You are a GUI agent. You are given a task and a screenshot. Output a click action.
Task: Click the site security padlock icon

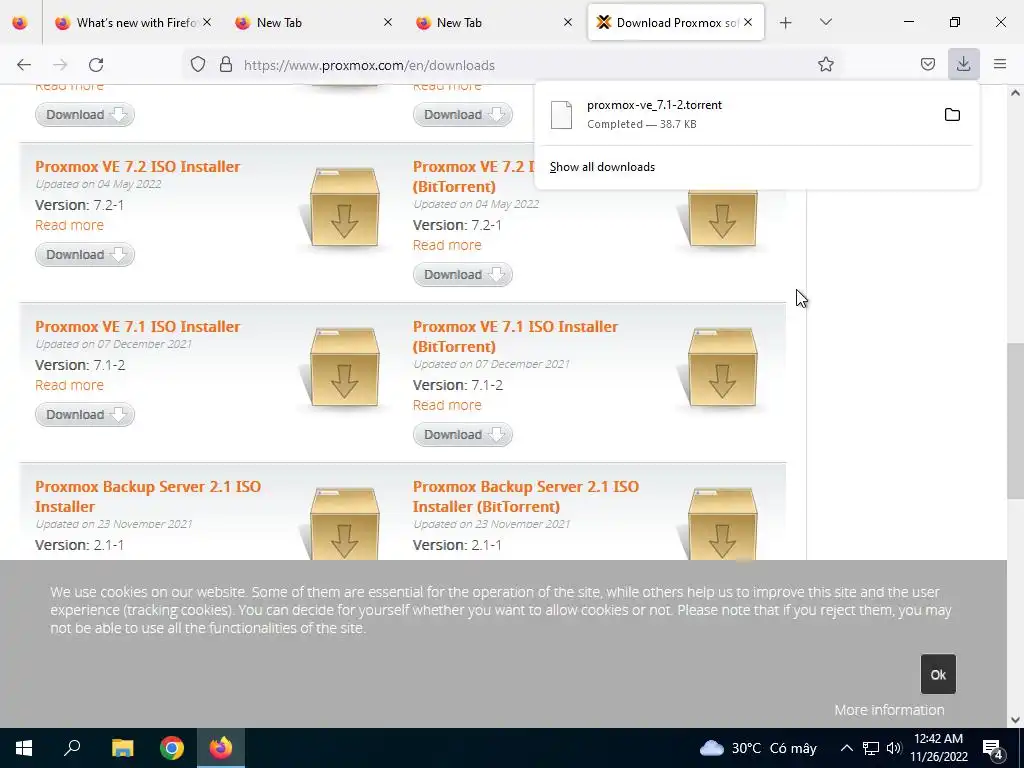(226, 65)
